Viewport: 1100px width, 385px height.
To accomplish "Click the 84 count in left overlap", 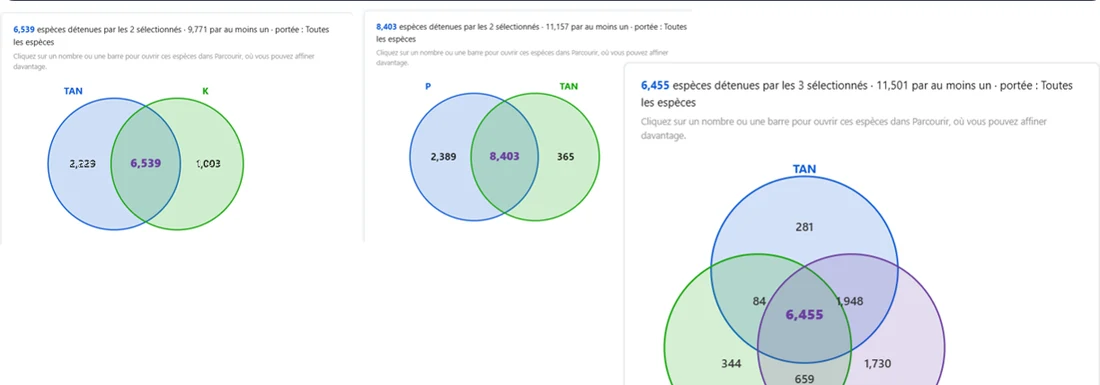I will click(x=759, y=302).
